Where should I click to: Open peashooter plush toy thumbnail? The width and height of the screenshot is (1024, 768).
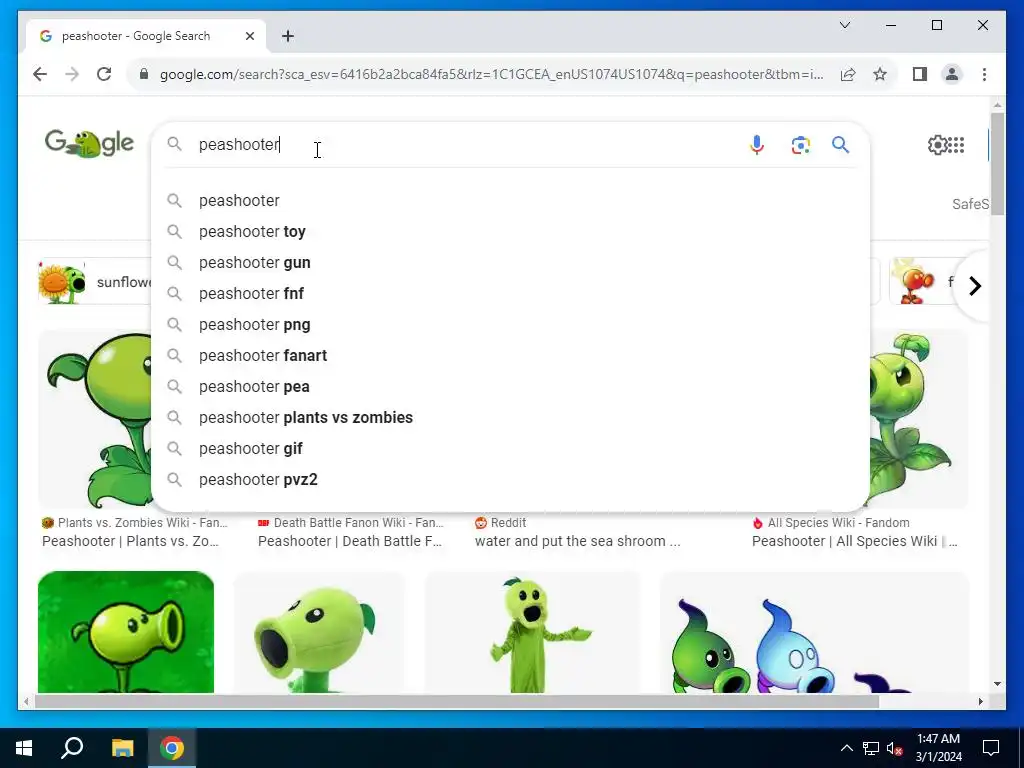319,632
